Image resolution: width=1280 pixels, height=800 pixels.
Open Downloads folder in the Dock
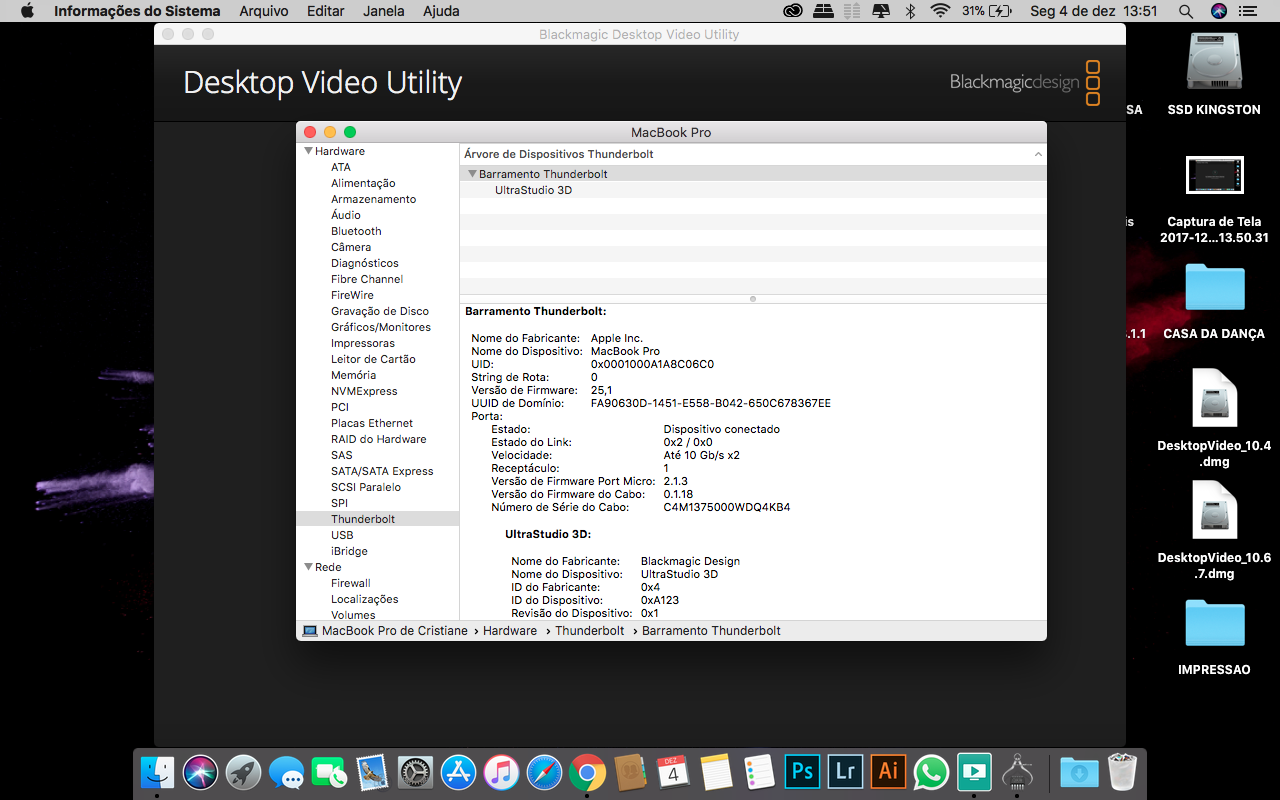coord(1079,772)
